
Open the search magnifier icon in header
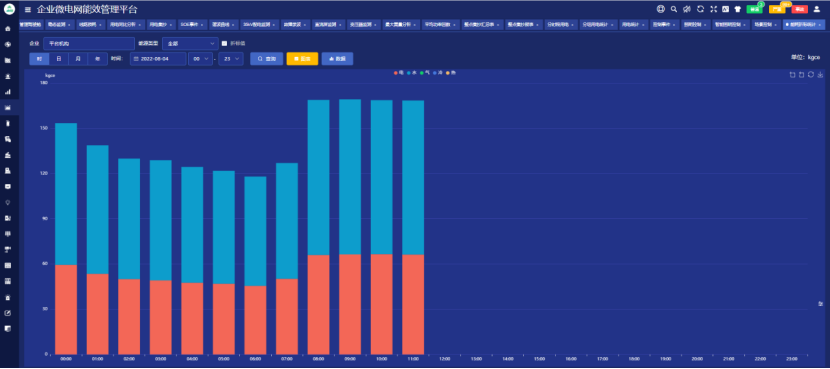click(x=674, y=9)
